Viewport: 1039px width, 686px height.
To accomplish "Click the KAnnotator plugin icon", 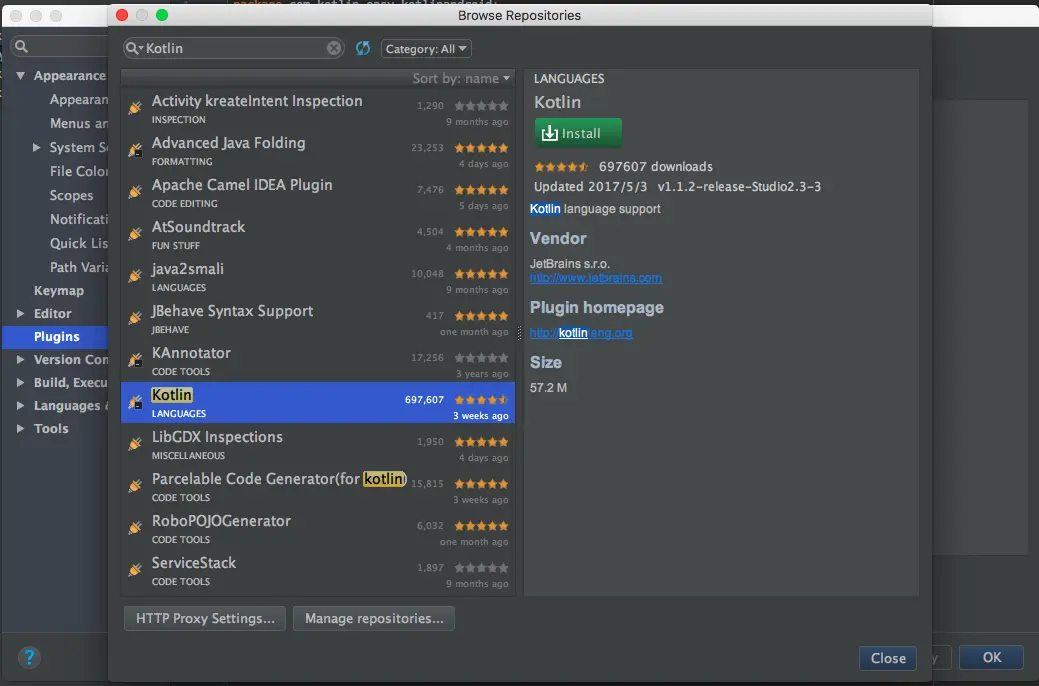I will tap(135, 360).
